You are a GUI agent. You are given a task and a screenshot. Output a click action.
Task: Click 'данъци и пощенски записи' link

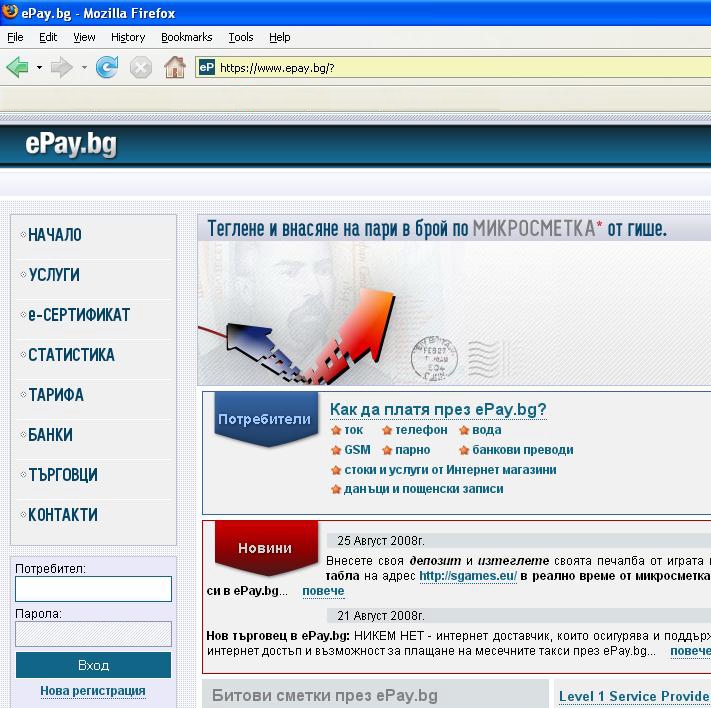[424, 489]
